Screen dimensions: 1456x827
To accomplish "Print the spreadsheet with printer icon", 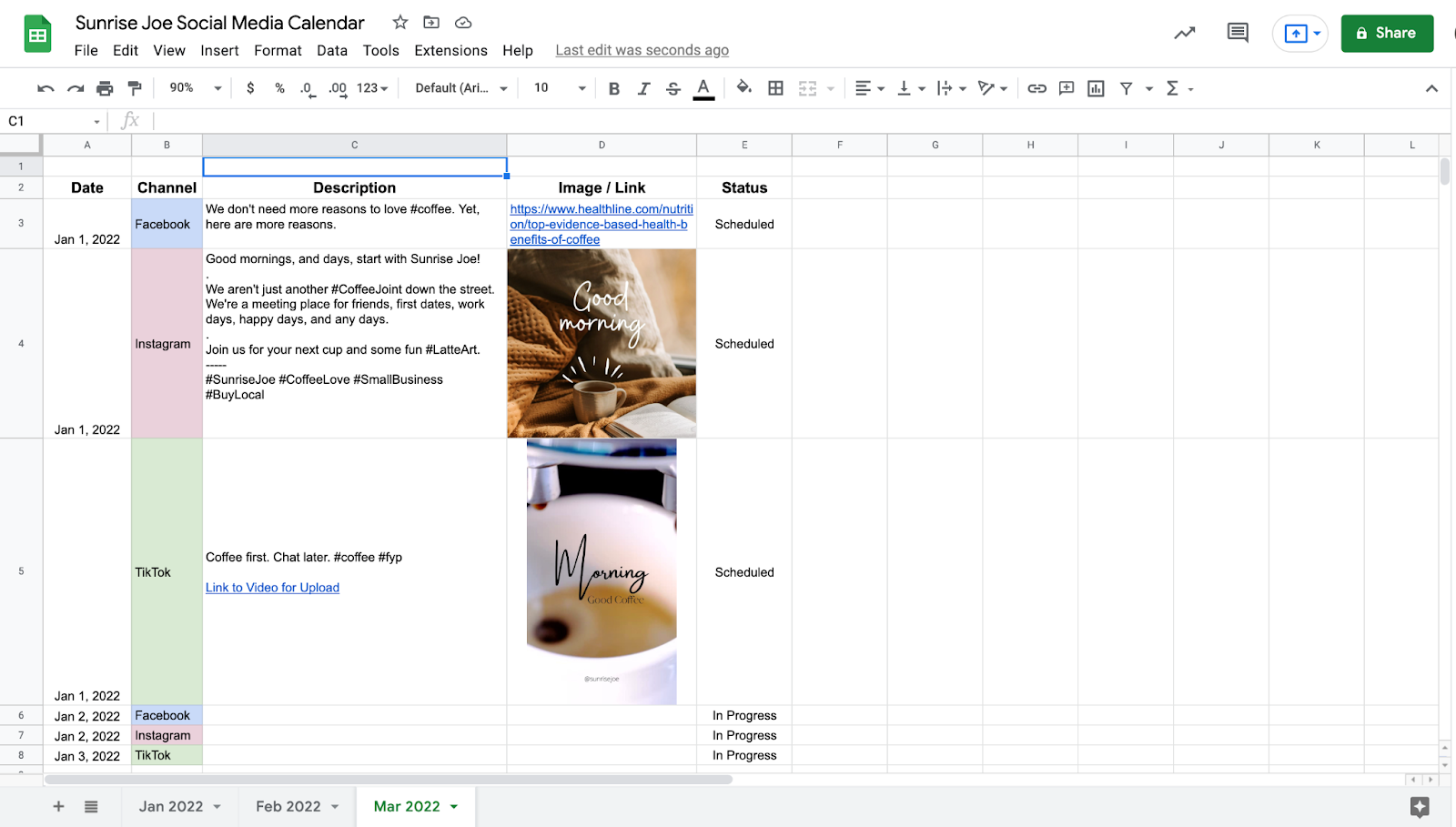I will click(105, 88).
